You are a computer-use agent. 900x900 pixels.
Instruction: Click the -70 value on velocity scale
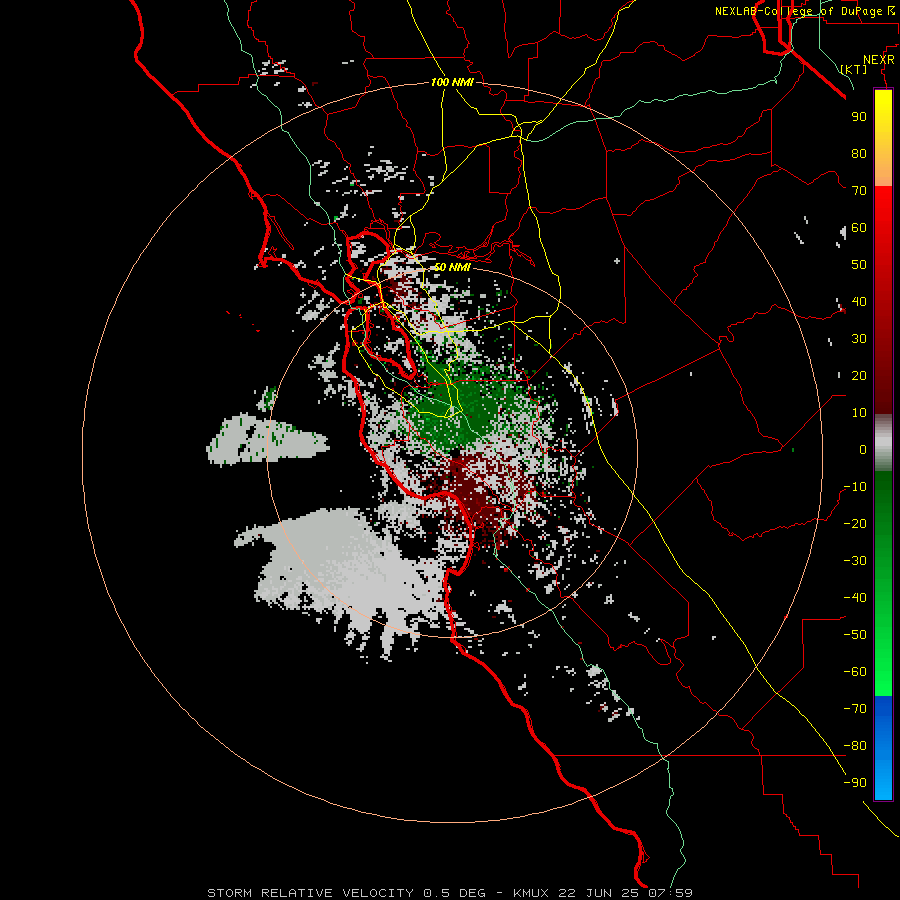coord(855,709)
